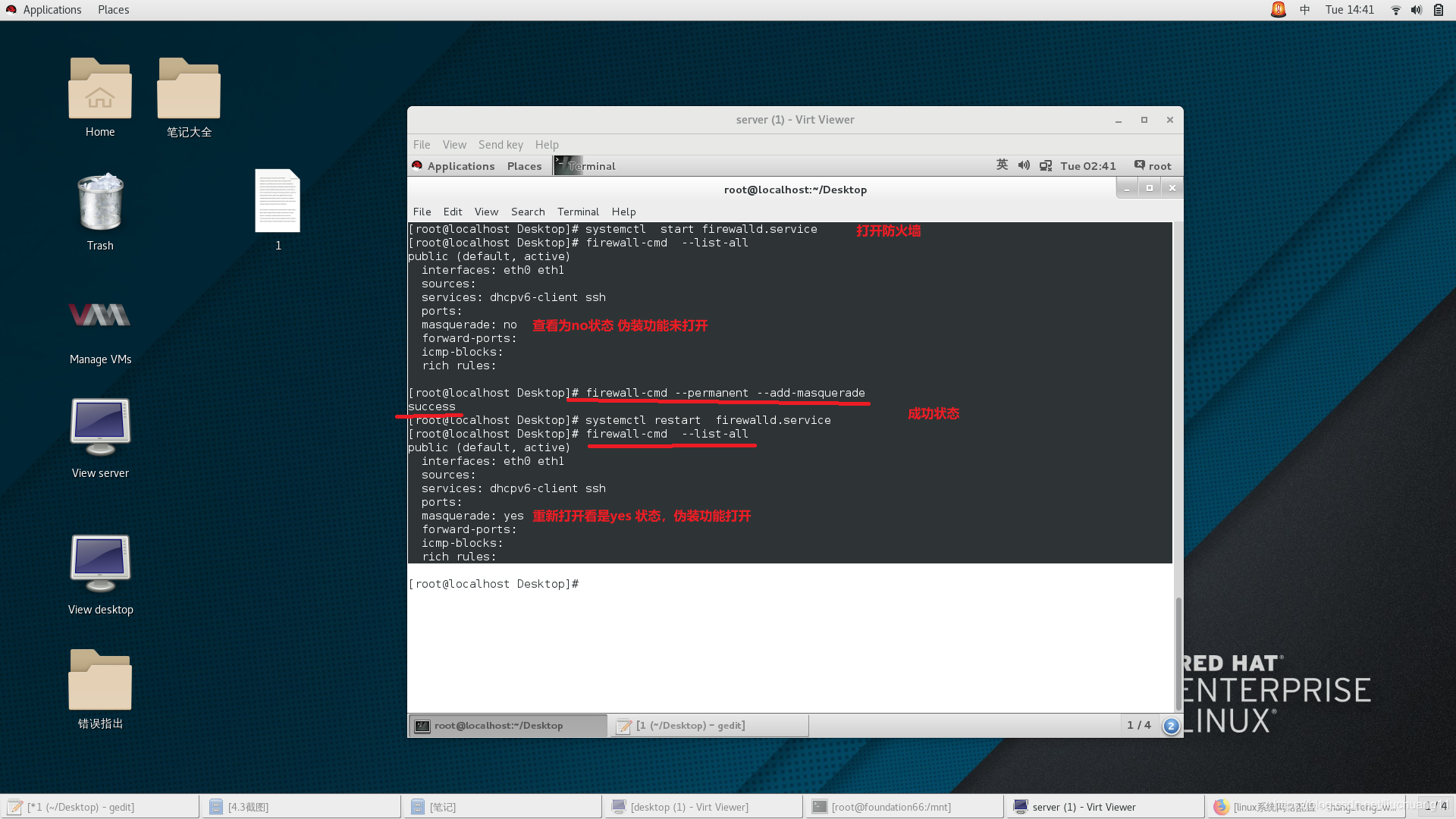The width and height of the screenshot is (1456, 819).
Task: Open Virt Viewer Help menu
Action: pyautogui.click(x=547, y=145)
